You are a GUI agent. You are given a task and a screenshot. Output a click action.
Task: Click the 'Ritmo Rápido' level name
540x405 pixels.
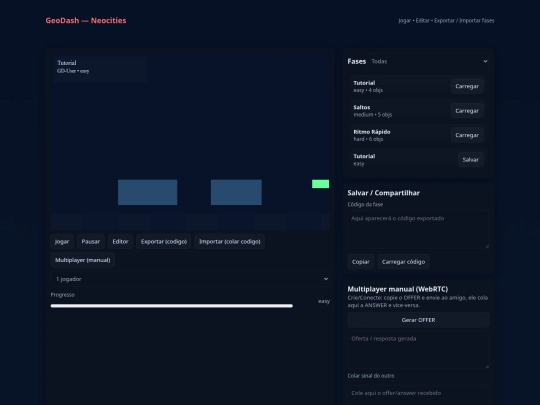pos(372,132)
